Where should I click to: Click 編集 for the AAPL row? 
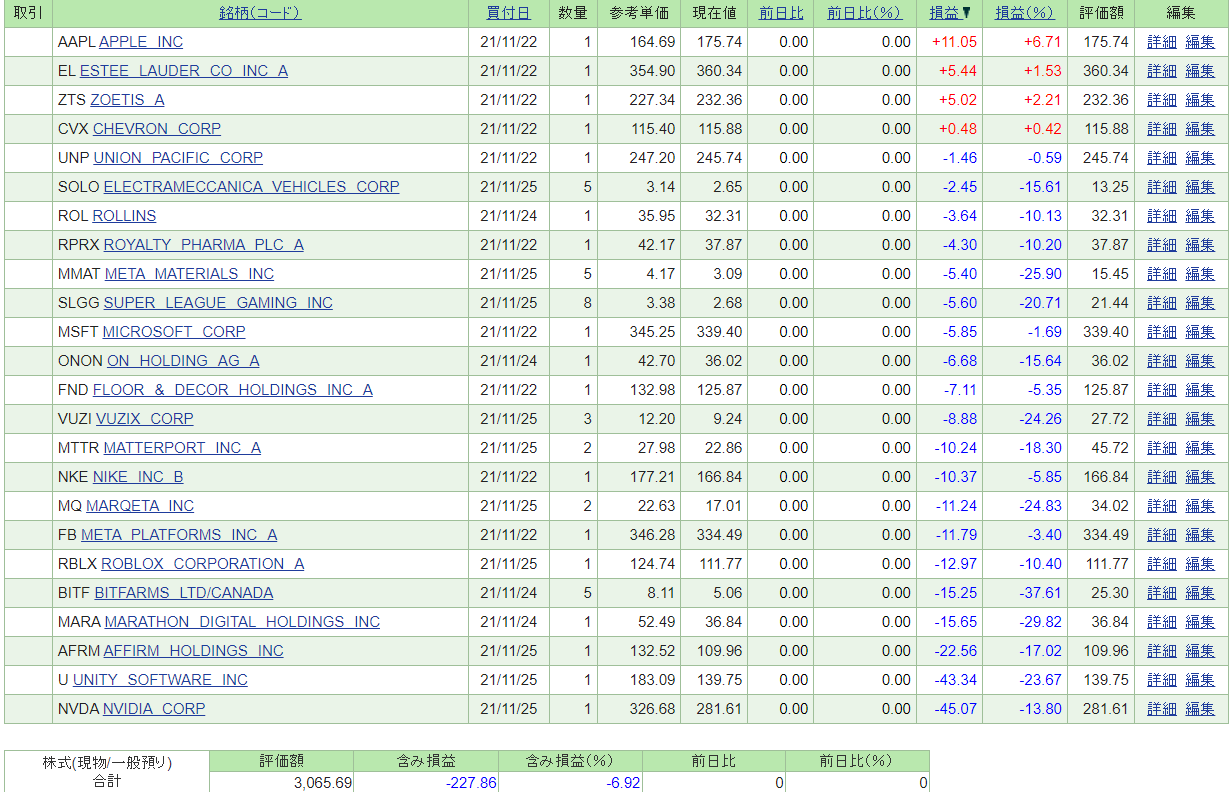point(1200,42)
